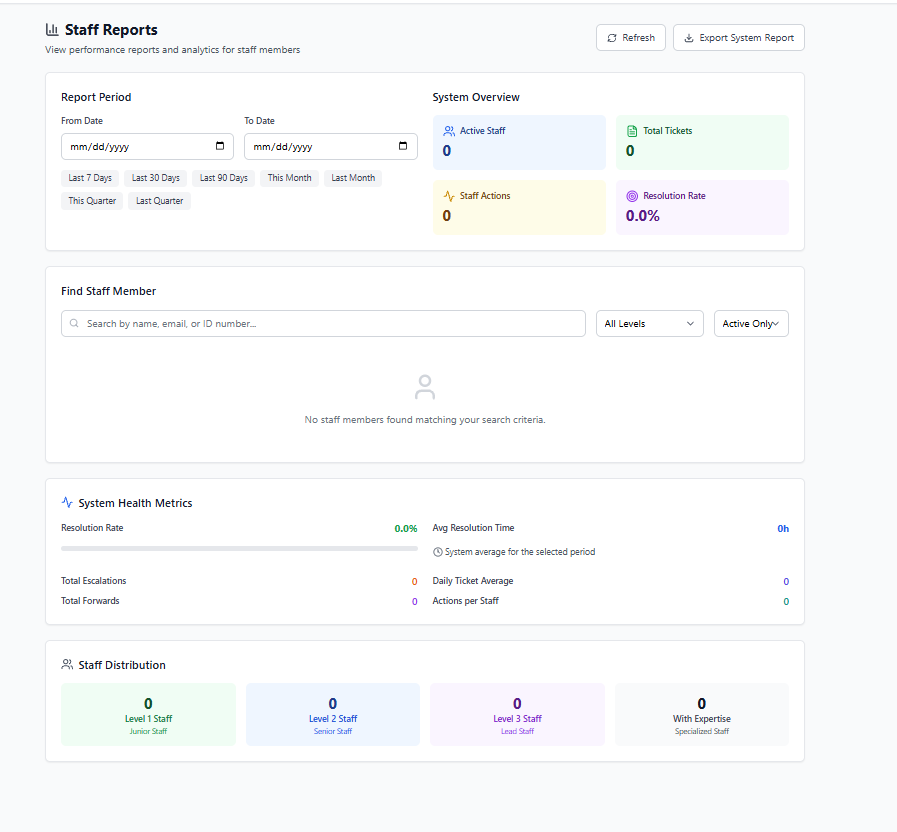The height and width of the screenshot is (832, 897).
Task: Select the Last 90 Days preset
Action: point(224,178)
